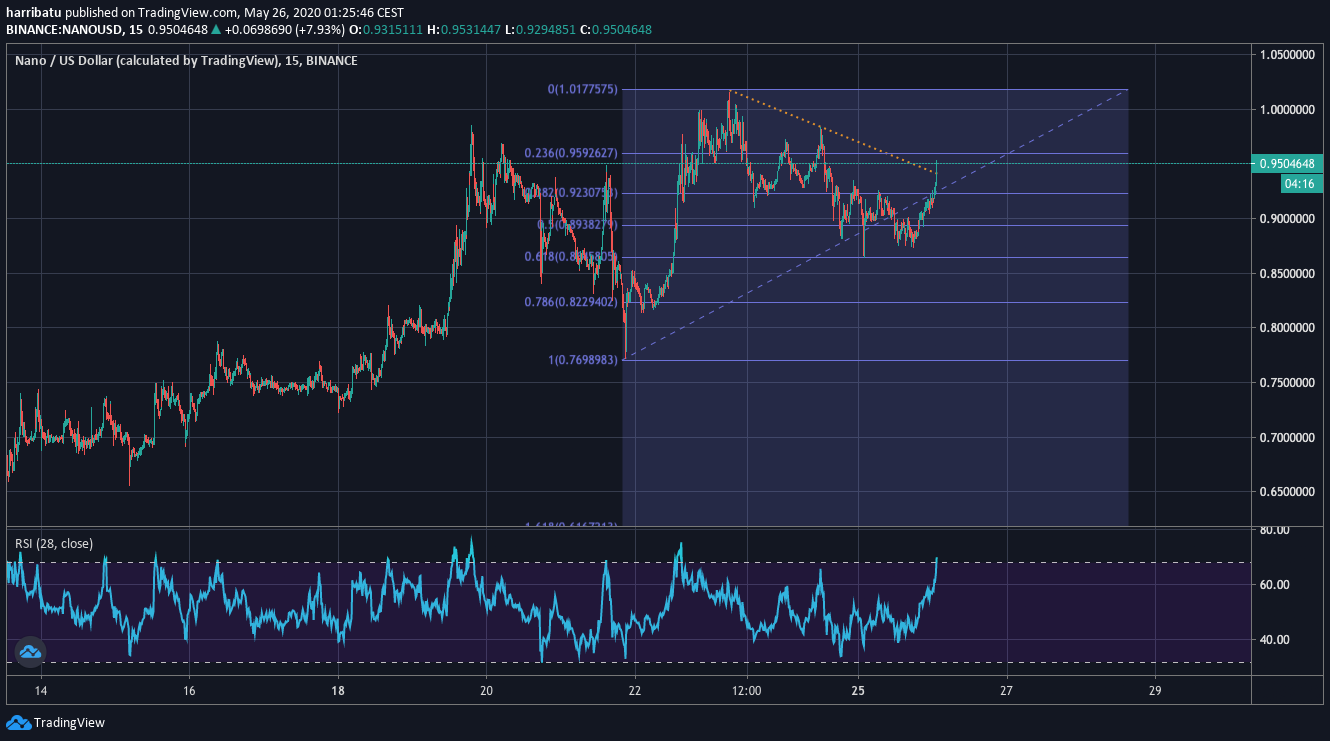Screen dimensions: 1330x741
Task: Click the TradingView.com text in header
Action: click(185, 13)
